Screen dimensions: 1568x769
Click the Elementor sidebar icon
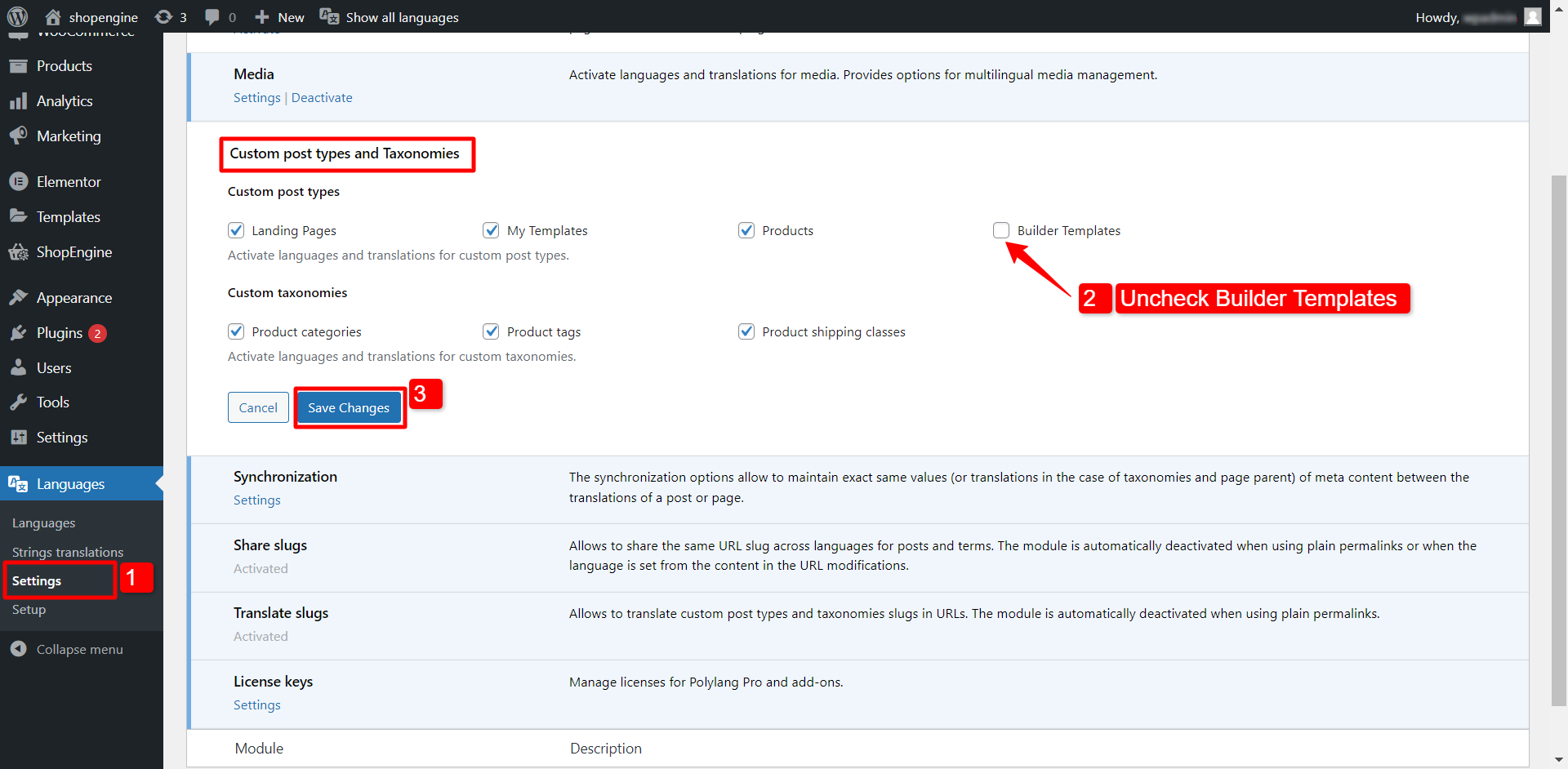18,181
